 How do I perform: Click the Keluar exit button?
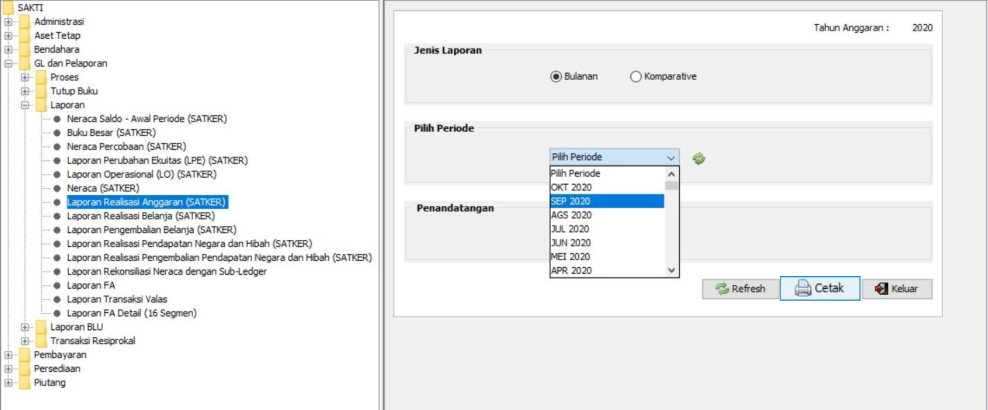click(896, 289)
